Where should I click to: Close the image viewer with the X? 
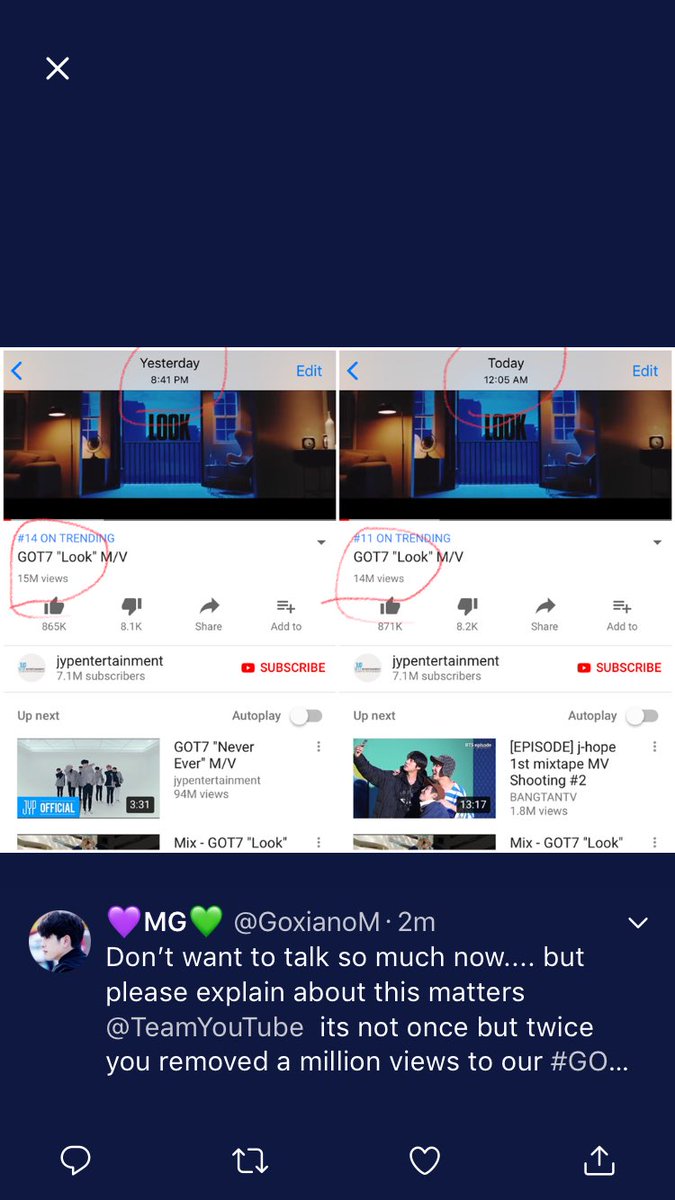click(x=58, y=68)
